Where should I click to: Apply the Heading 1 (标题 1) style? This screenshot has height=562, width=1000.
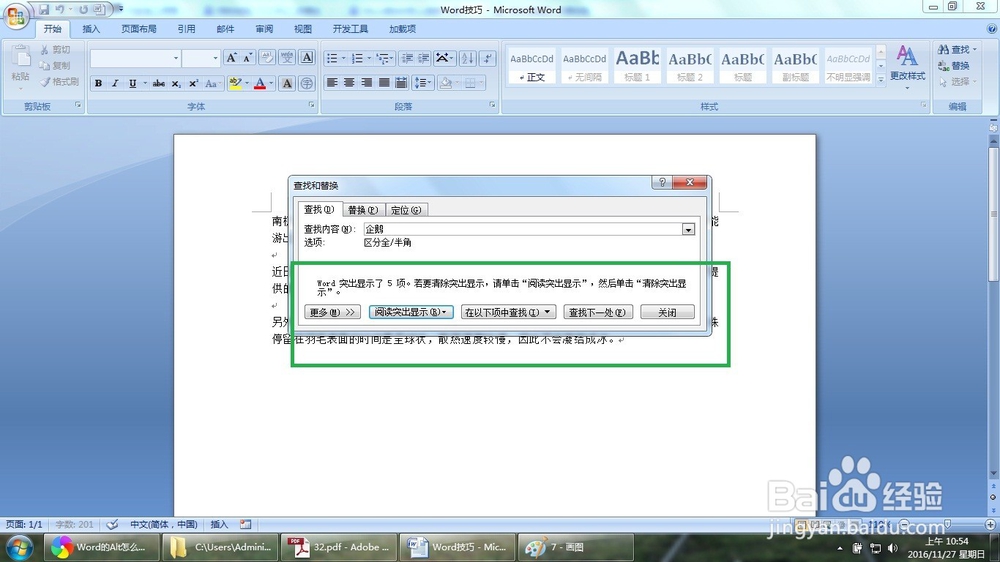[637, 65]
